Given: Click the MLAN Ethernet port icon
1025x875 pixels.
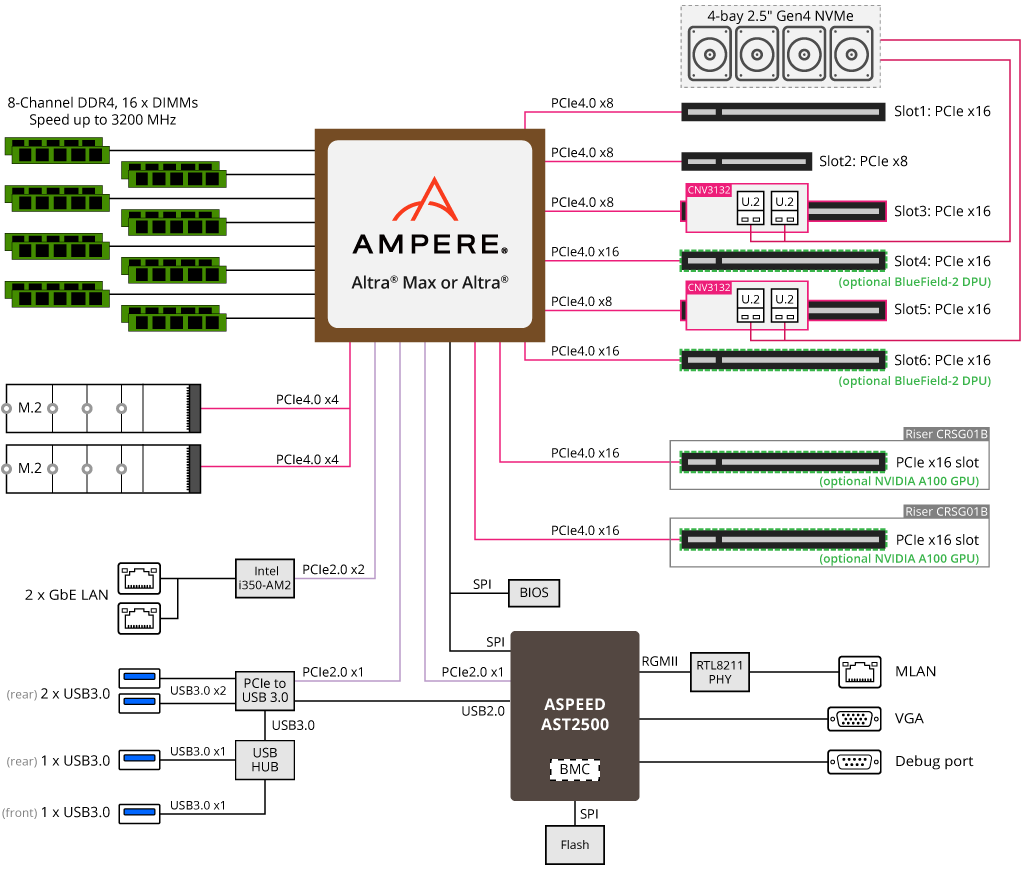Looking at the screenshot, I should point(859,671).
